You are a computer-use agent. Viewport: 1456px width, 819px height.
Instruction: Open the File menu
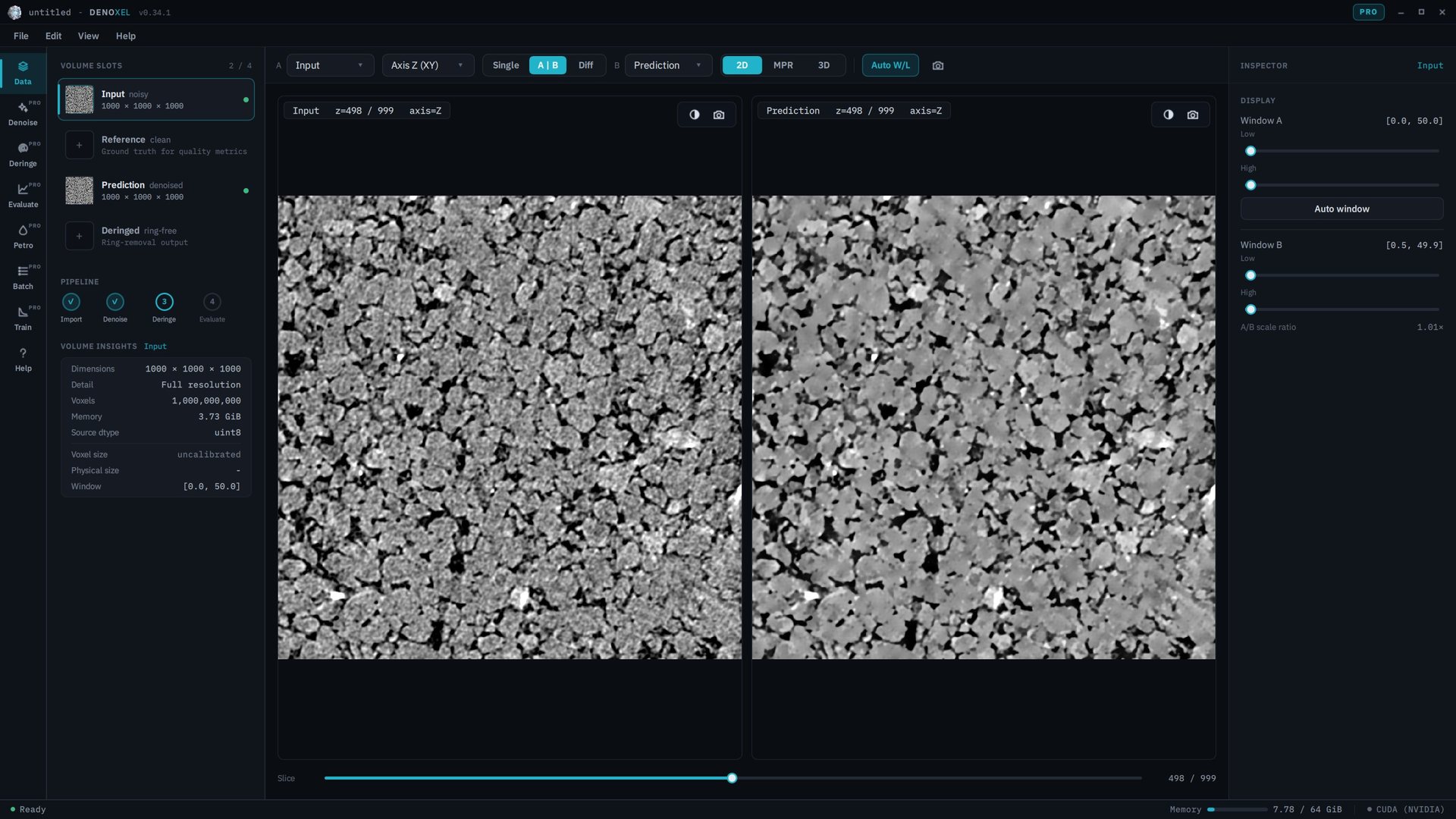[x=21, y=36]
